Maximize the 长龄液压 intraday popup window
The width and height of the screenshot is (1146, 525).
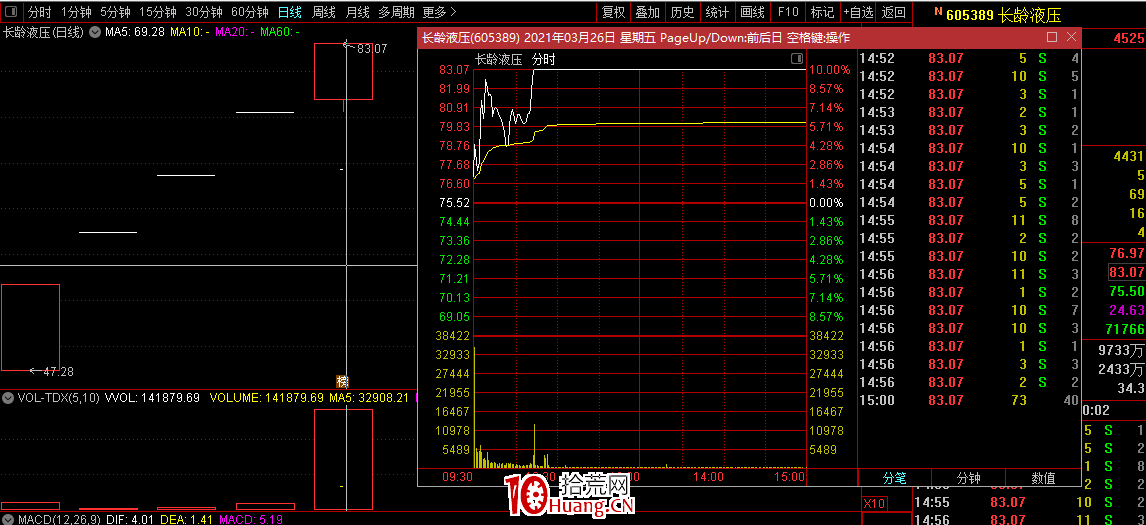click(x=1052, y=37)
